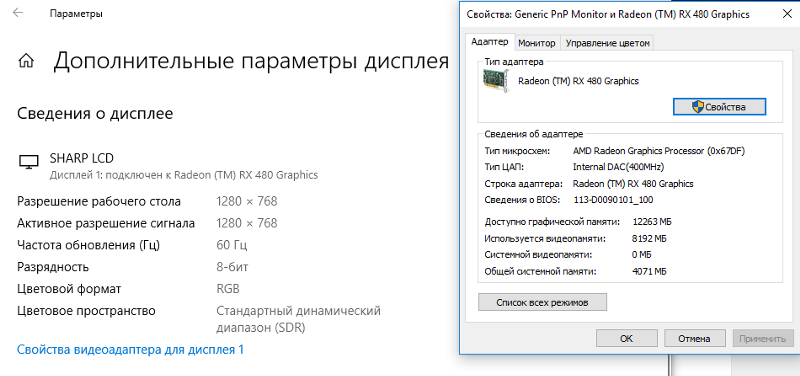This screenshot has height=376, width=800.
Task: Cancel the dialog with Отмена
Action: pos(694,338)
